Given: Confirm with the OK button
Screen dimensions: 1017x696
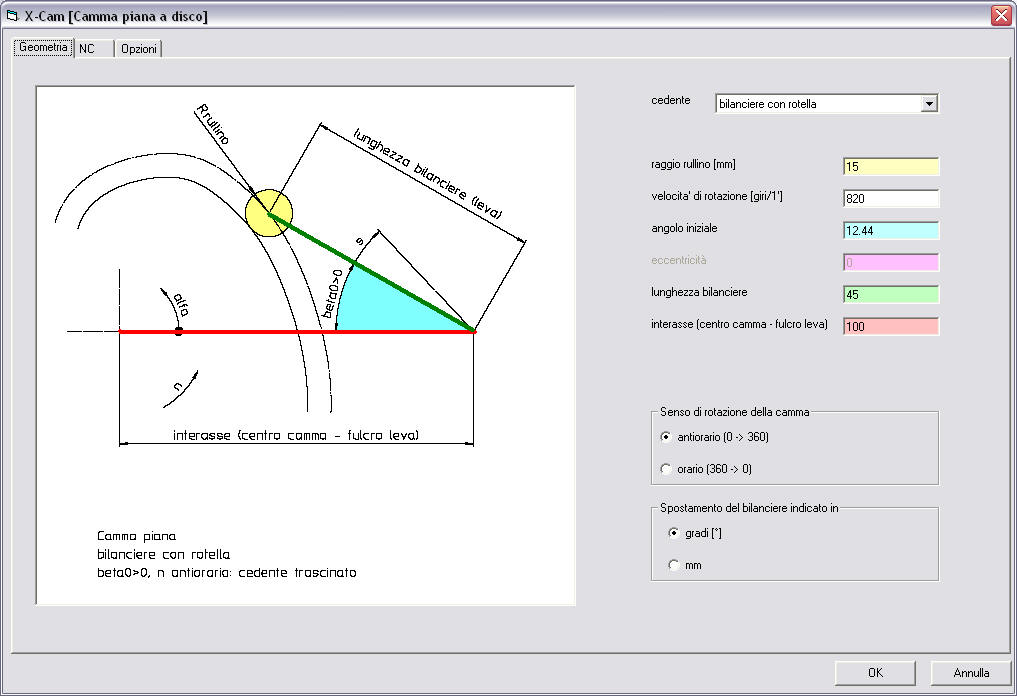Looking at the screenshot, I should [875, 673].
